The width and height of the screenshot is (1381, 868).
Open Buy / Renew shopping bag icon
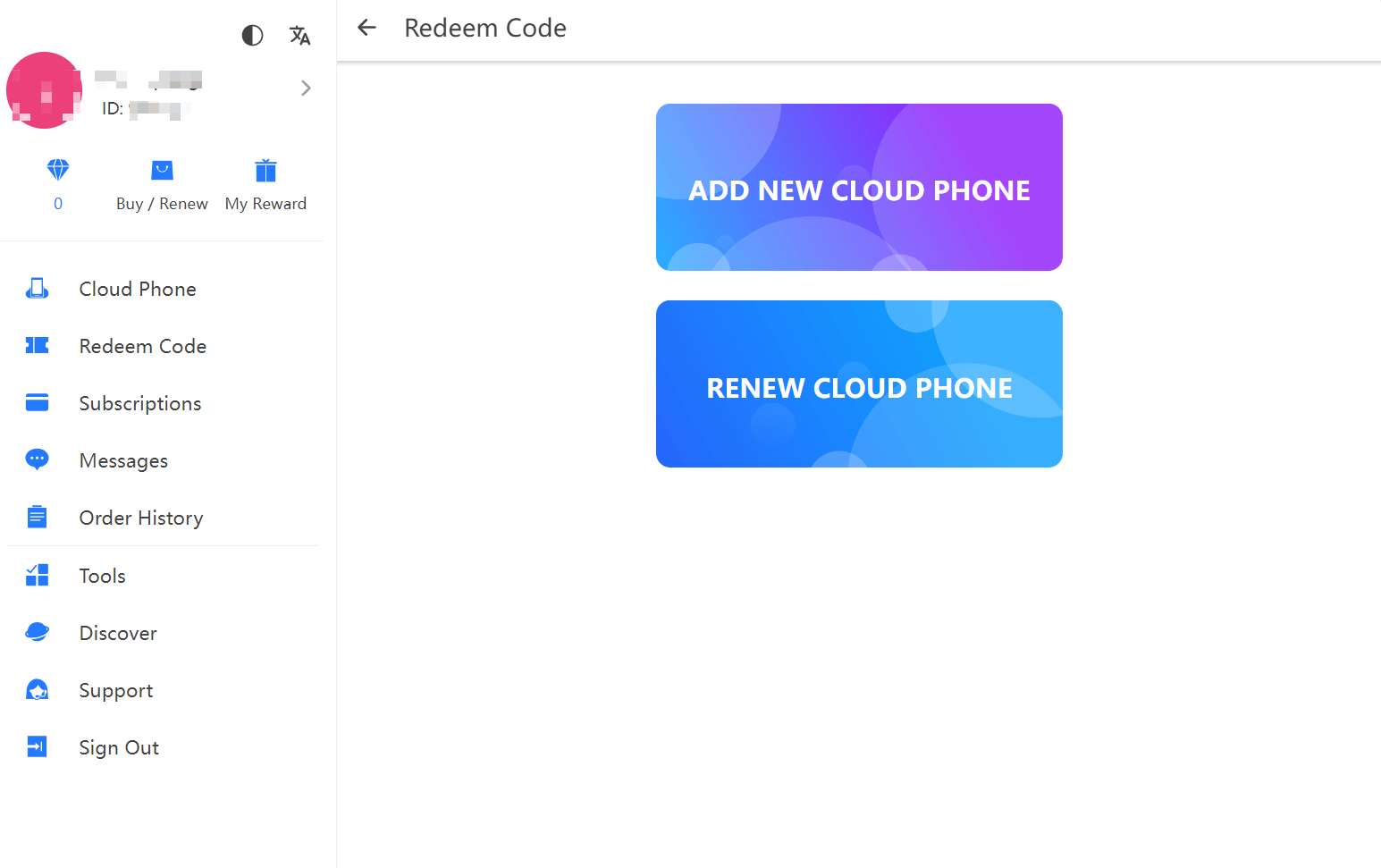(x=162, y=169)
